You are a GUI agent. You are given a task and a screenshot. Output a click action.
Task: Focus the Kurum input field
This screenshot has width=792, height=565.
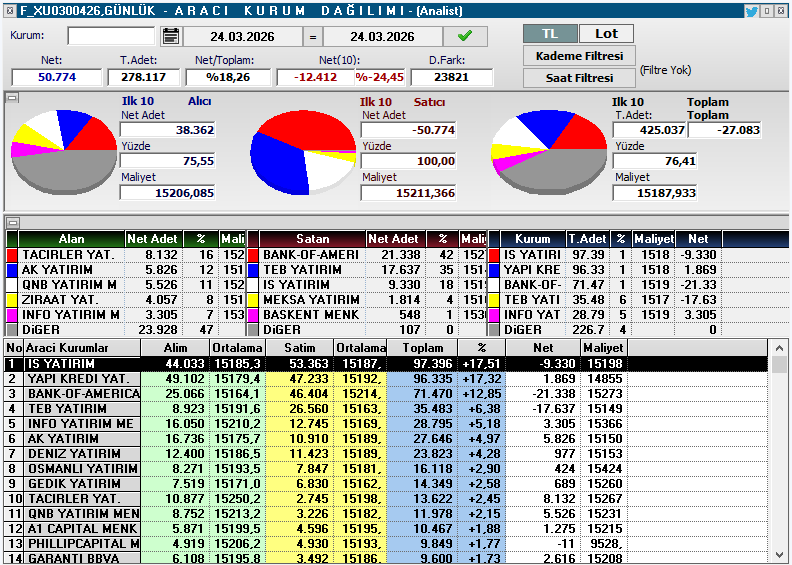(x=111, y=36)
